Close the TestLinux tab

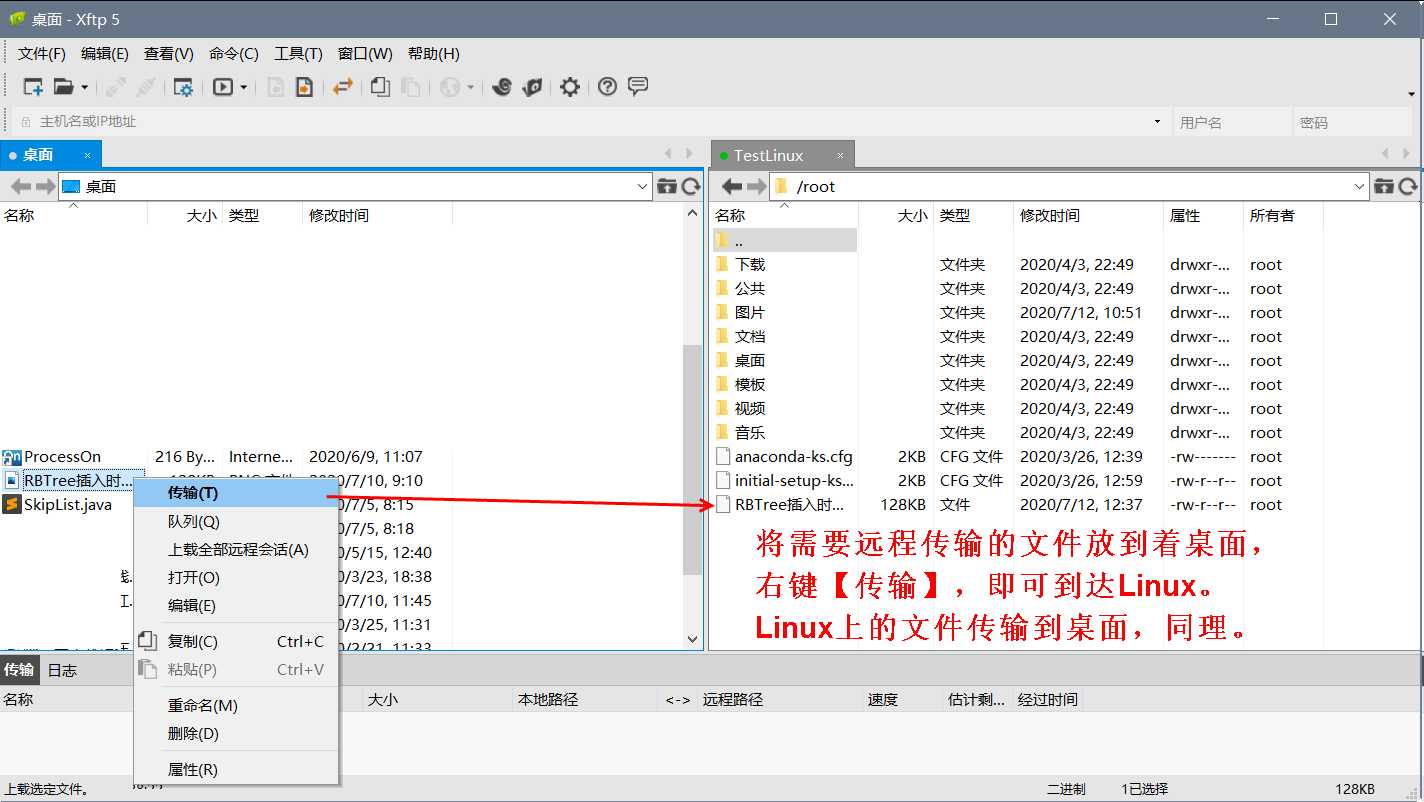(840, 155)
